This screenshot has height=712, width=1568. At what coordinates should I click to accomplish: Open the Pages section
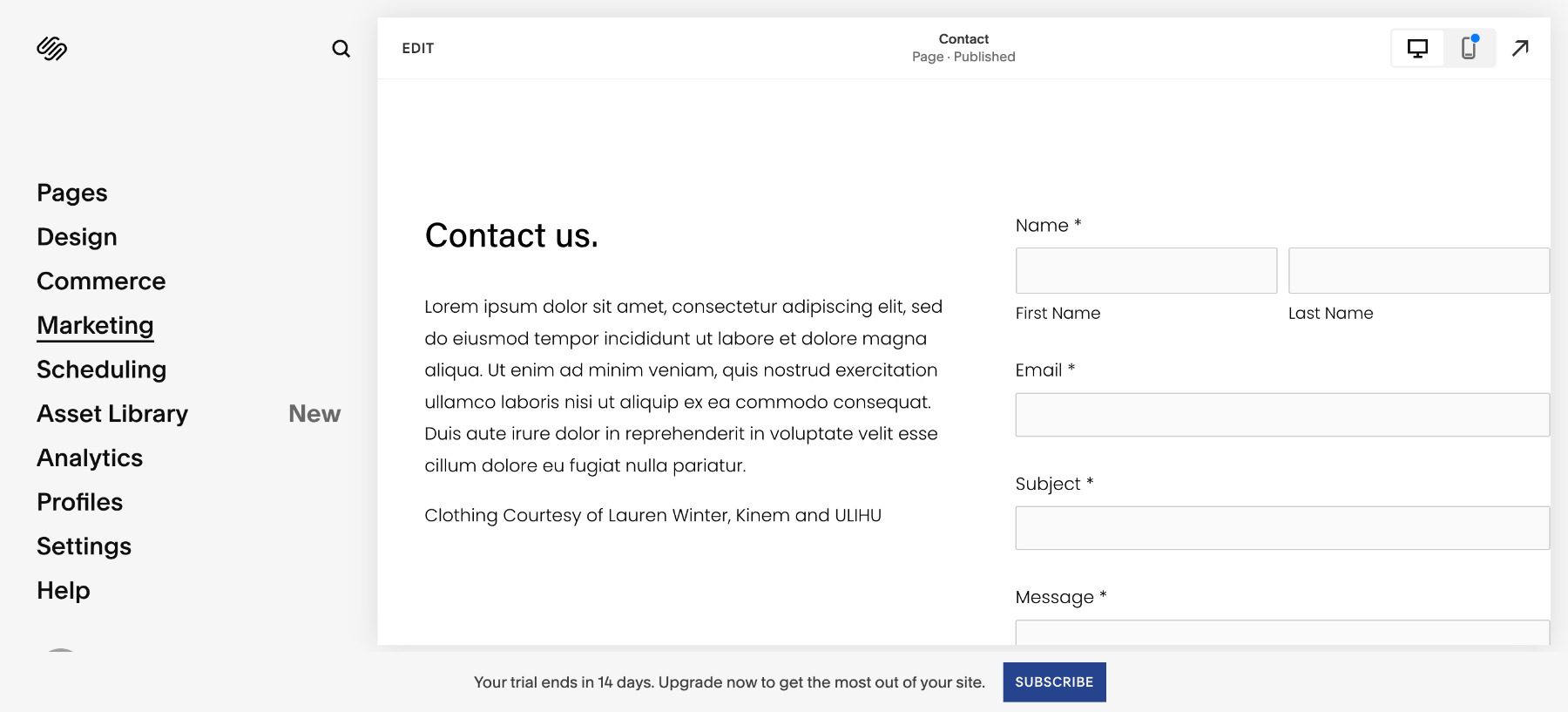pos(72,193)
